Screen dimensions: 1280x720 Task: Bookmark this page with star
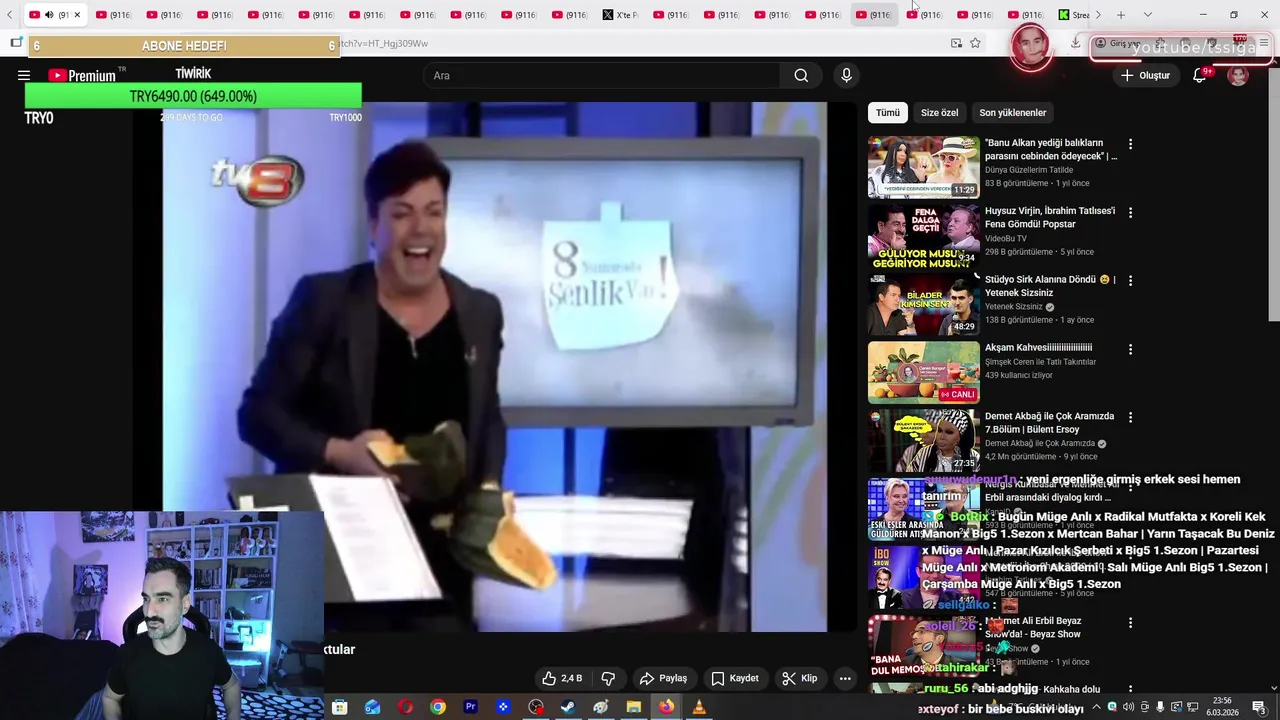pyautogui.click(x=975, y=43)
